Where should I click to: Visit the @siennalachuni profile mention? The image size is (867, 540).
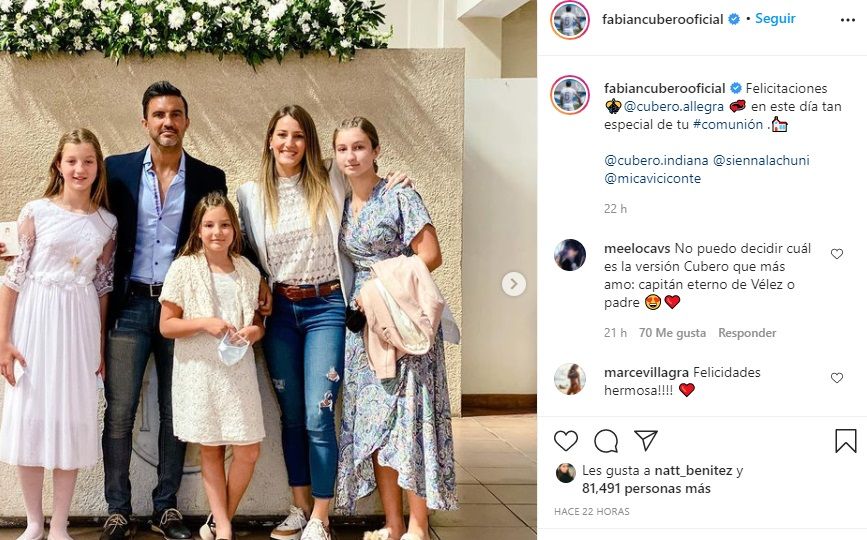pos(761,160)
